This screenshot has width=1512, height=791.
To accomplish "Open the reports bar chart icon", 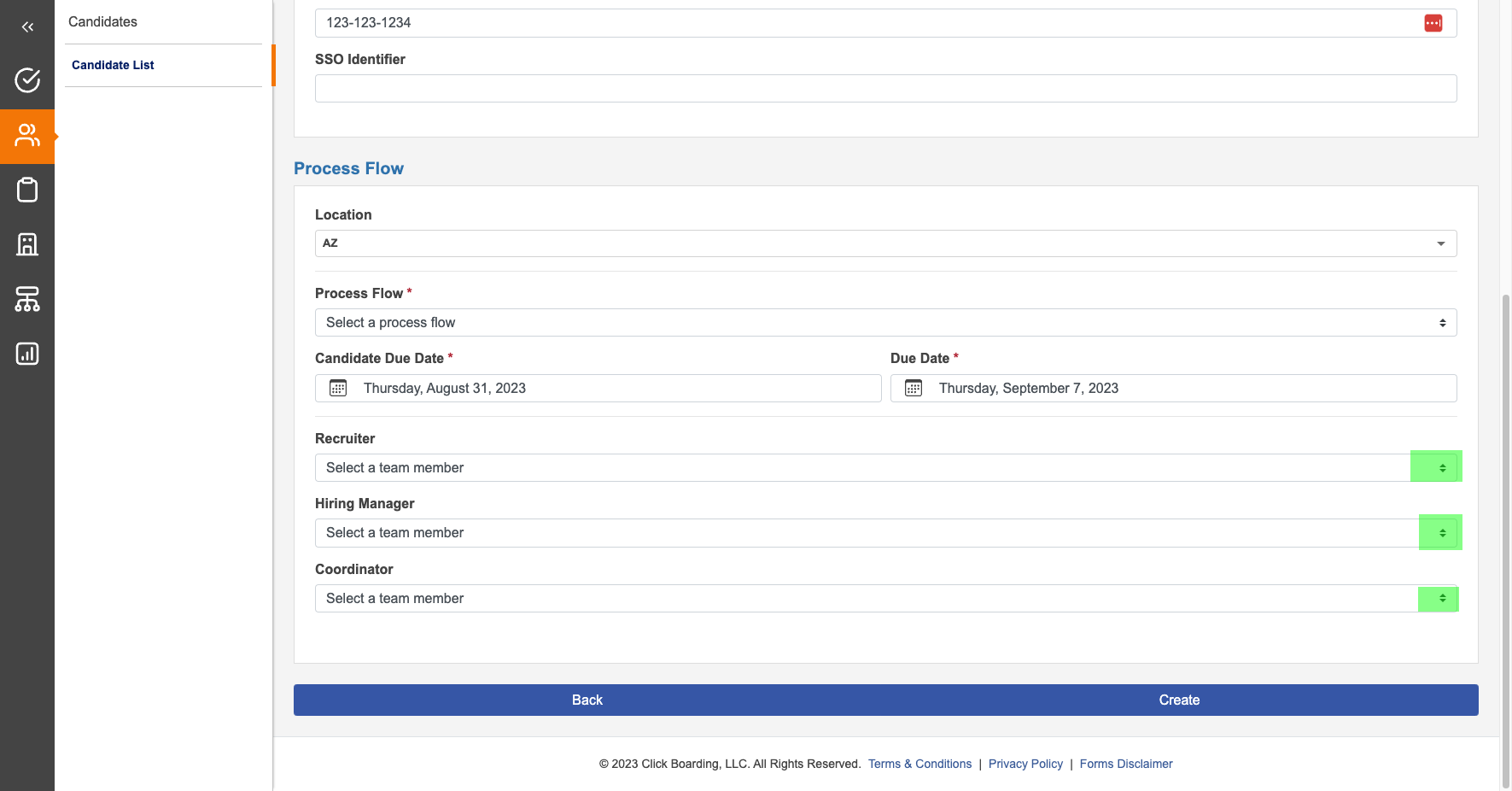I will tap(27, 354).
